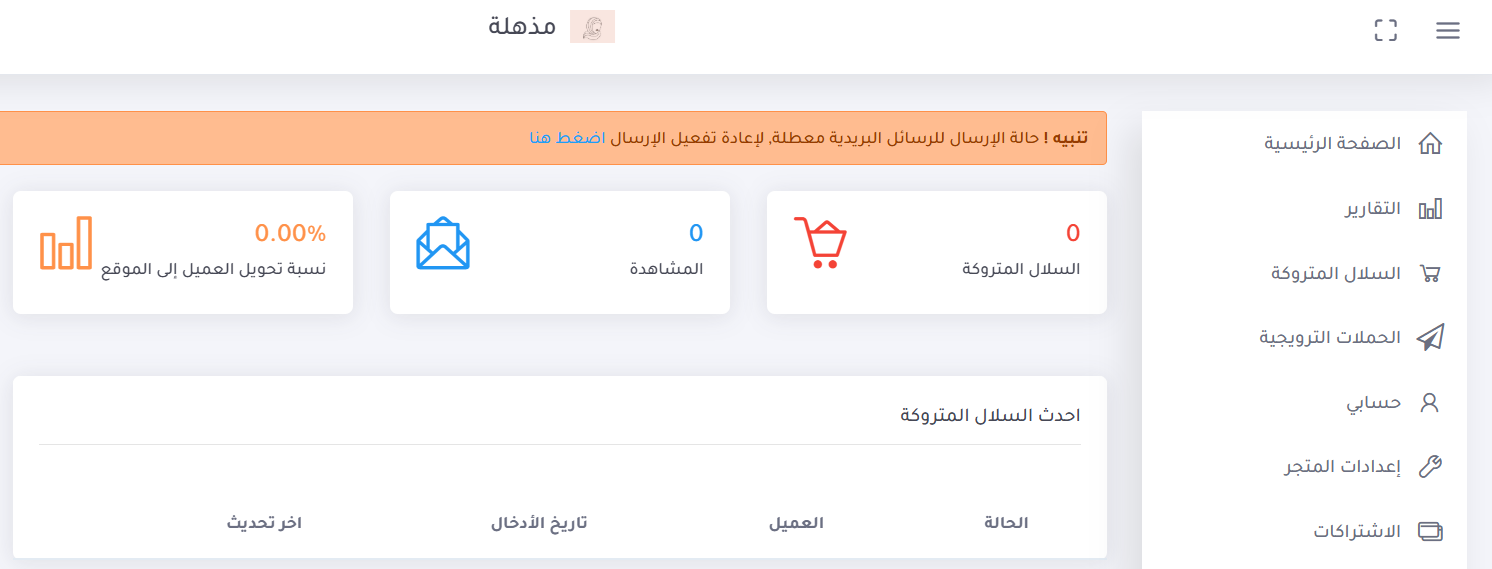Click the store logo thumbnail
Image resolution: width=1492 pixels, height=569 pixels.
(x=592, y=27)
